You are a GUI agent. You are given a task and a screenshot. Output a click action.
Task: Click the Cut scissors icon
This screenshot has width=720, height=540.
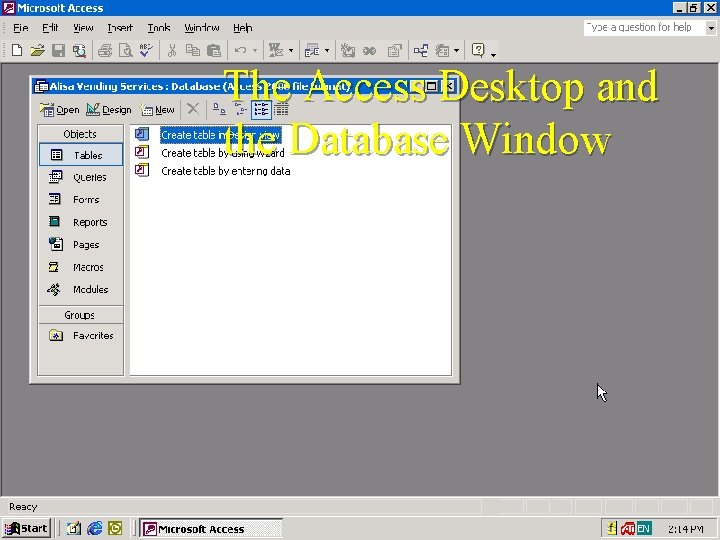172,50
